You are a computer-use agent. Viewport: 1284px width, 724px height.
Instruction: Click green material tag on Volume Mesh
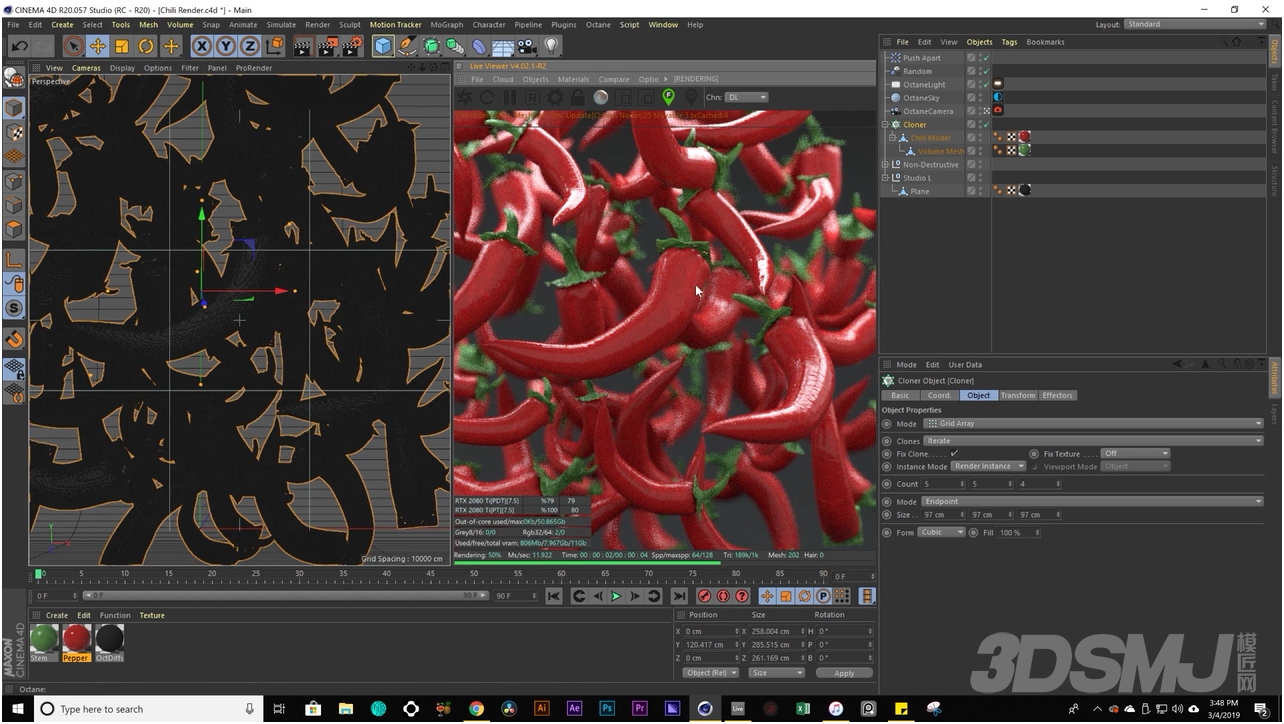point(1024,150)
